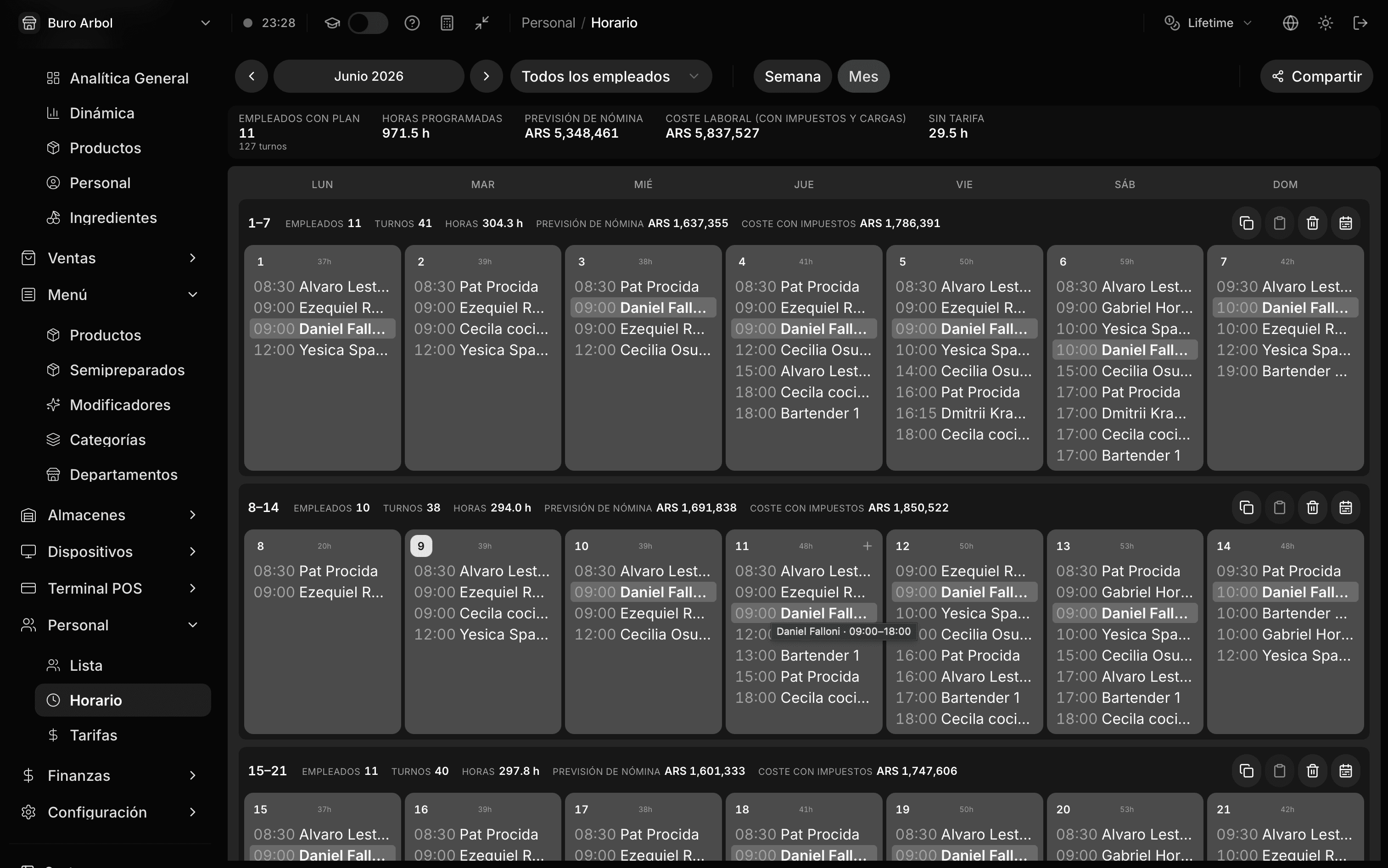
Task: Expand the Dispositivos section
Action: [x=110, y=552]
